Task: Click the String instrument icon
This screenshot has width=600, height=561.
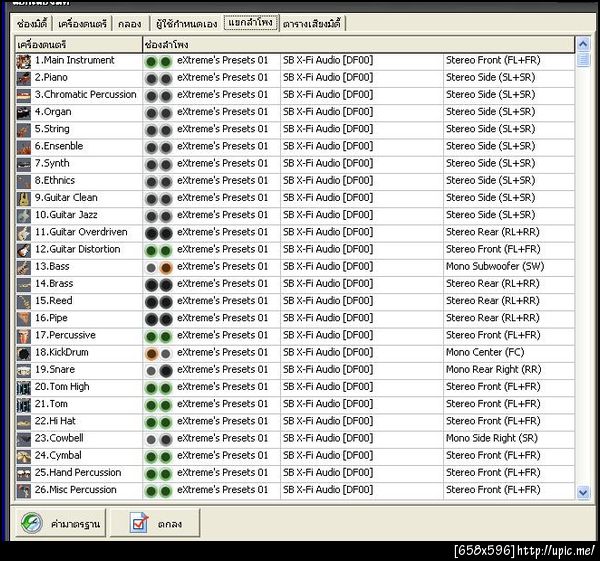Action: click(24, 130)
